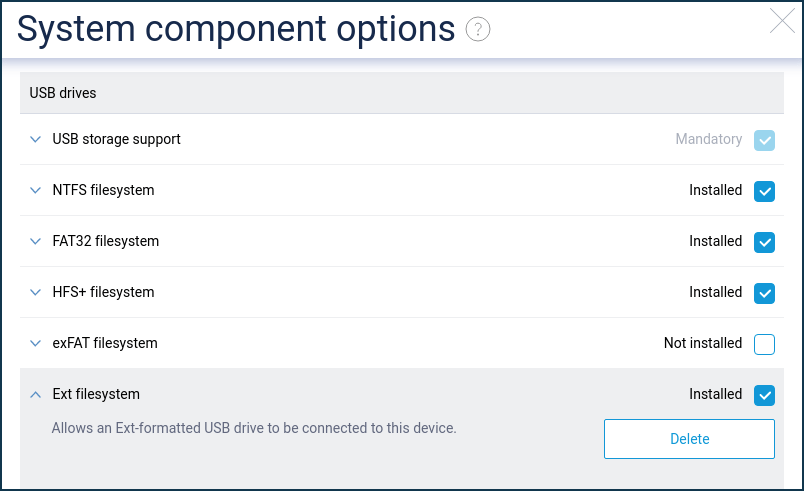Click the Mandatory USB storage checkbox

tap(764, 140)
